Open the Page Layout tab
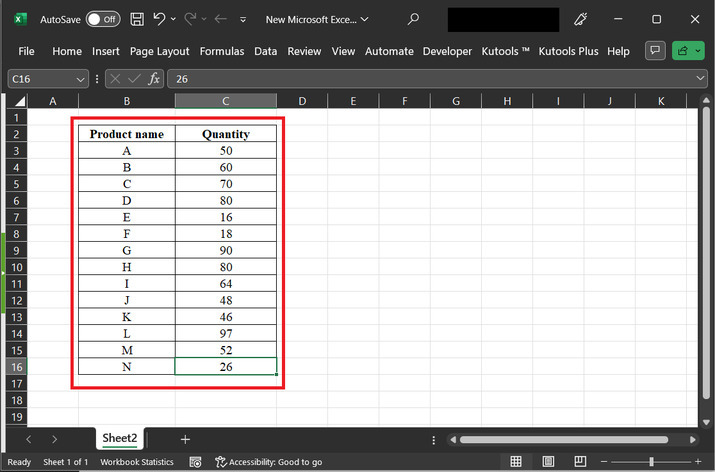Viewport: 715px width, 472px height. 159,51
